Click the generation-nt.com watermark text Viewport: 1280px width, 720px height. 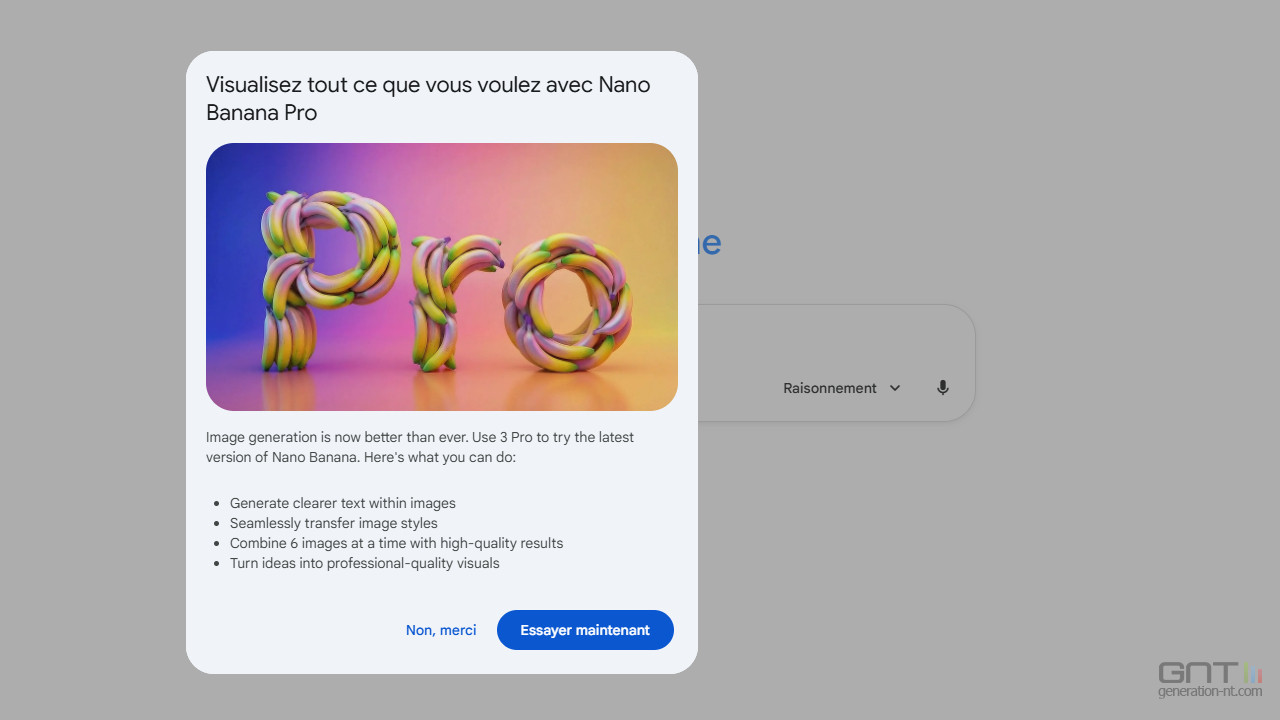[x=1210, y=692]
